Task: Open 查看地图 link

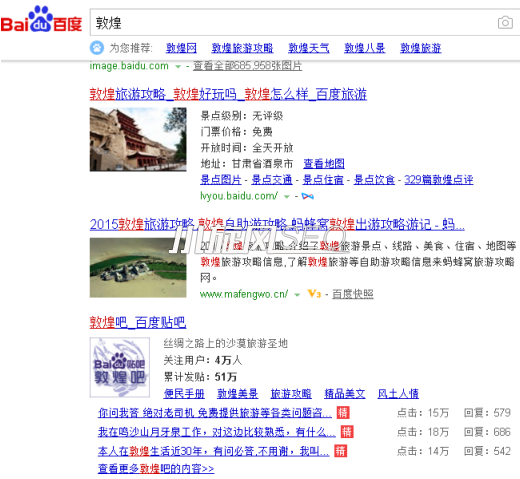Action: click(x=324, y=164)
